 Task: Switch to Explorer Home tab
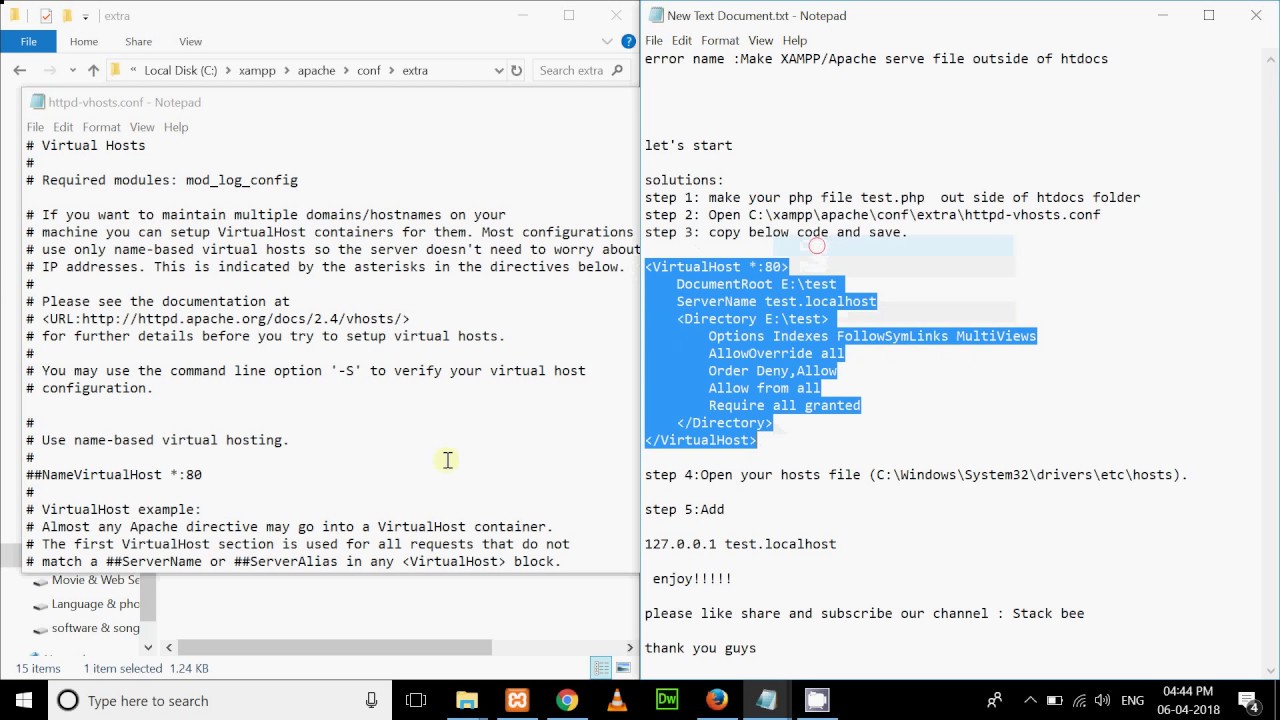tap(84, 41)
